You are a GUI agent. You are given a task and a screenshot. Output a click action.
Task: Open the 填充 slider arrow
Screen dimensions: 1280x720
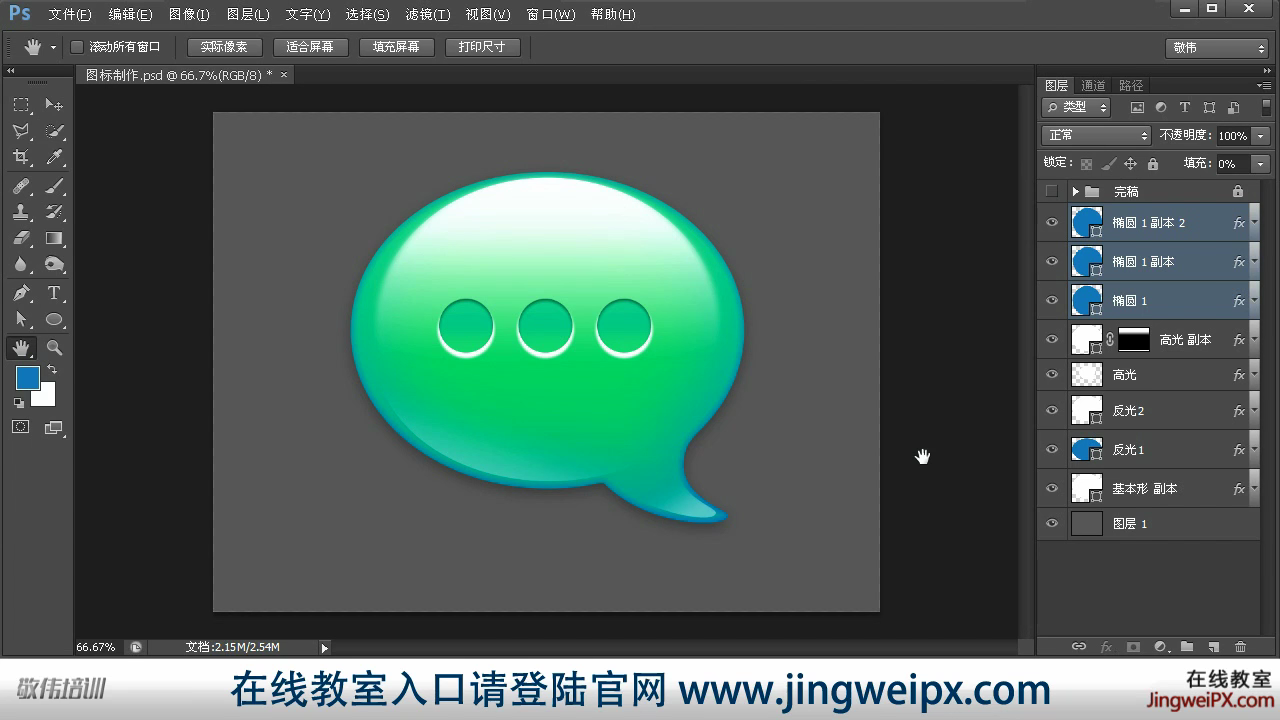(1260, 163)
